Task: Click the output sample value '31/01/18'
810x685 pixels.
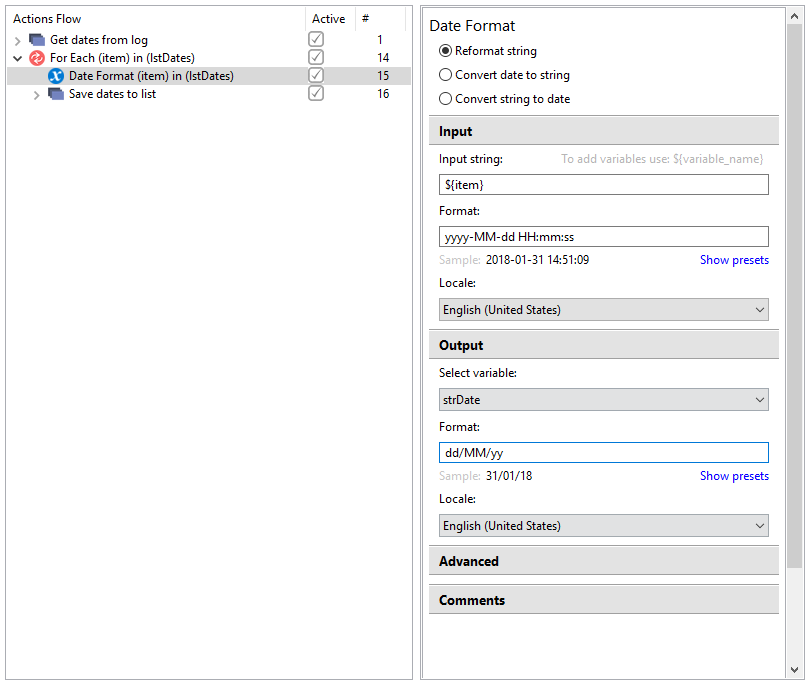Action: [509, 476]
